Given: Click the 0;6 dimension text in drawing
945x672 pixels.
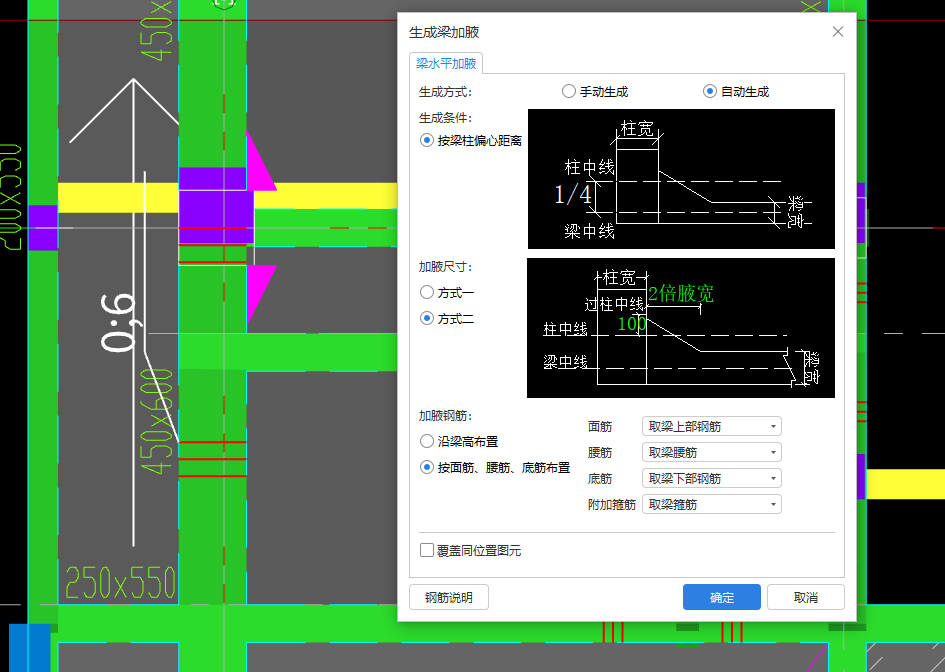Looking at the screenshot, I should pos(119,322).
